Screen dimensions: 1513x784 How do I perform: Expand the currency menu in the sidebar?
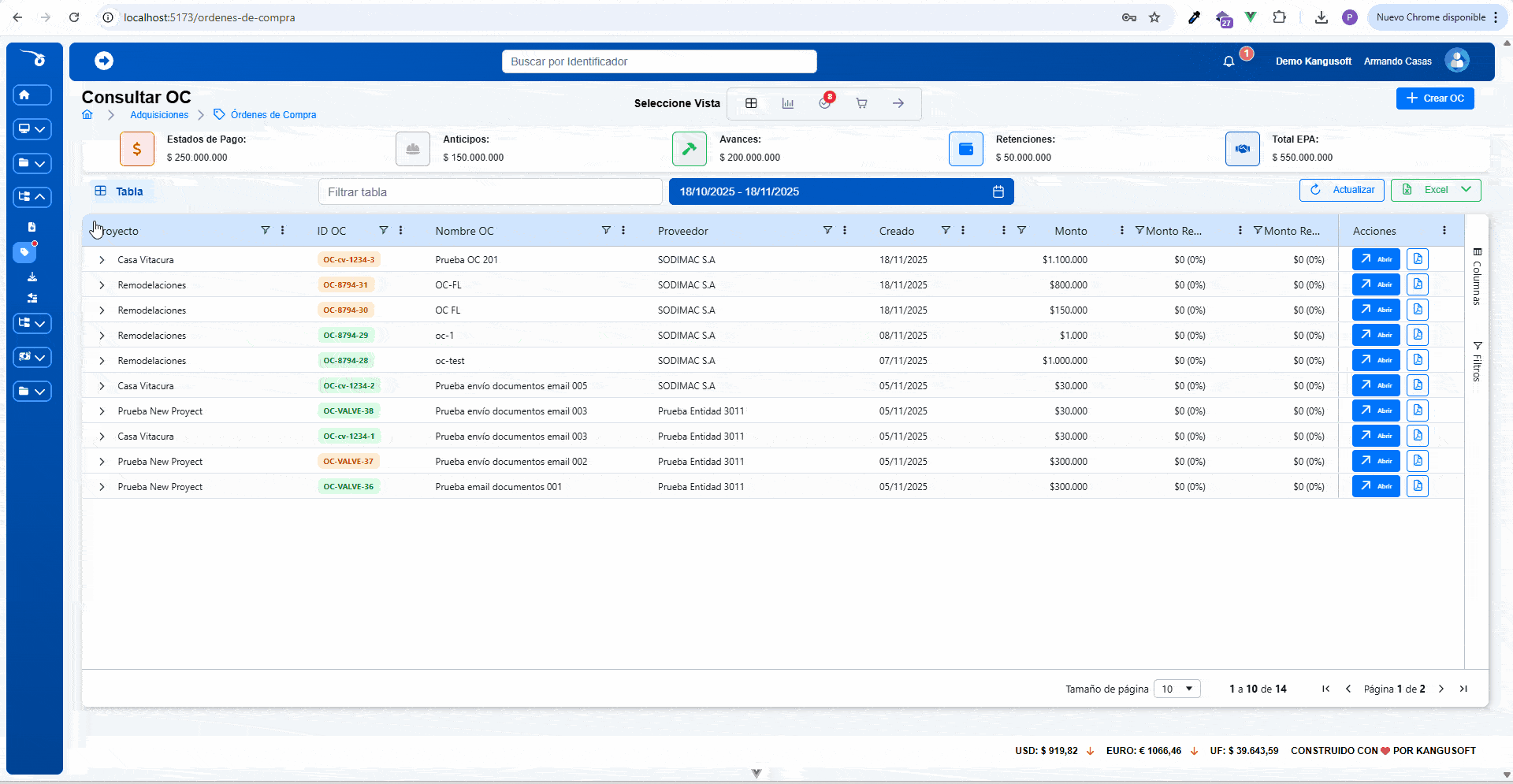pos(32,357)
